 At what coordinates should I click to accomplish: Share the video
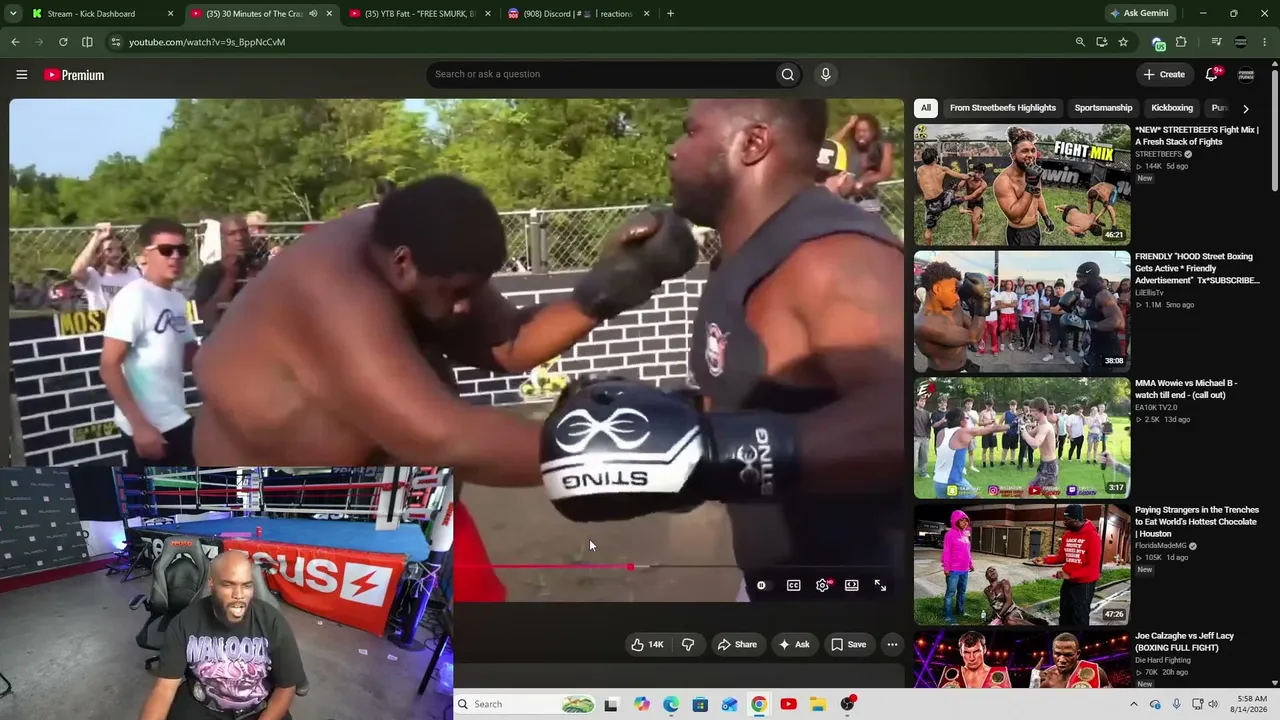coord(737,645)
